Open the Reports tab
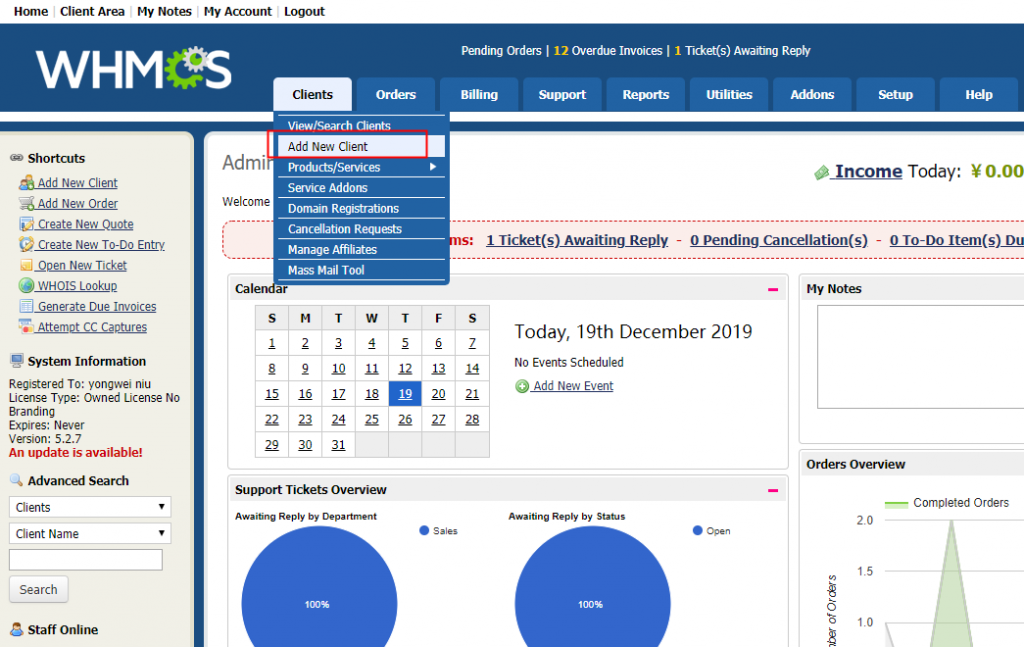This screenshot has width=1024, height=647. (x=646, y=95)
